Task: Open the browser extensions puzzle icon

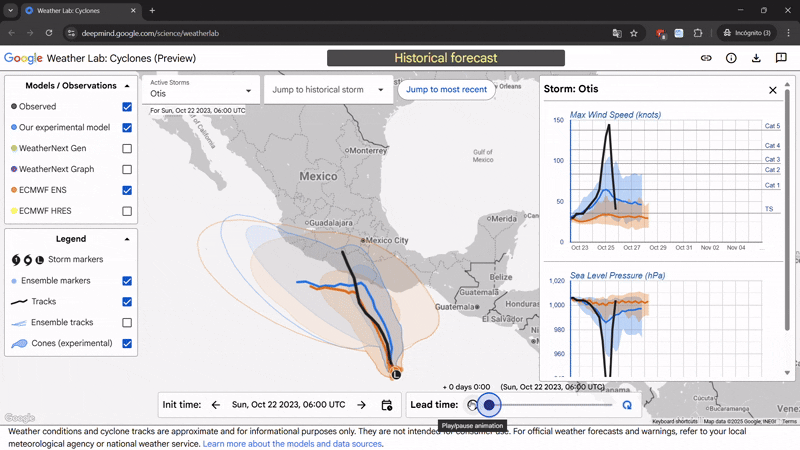Action: (698, 33)
